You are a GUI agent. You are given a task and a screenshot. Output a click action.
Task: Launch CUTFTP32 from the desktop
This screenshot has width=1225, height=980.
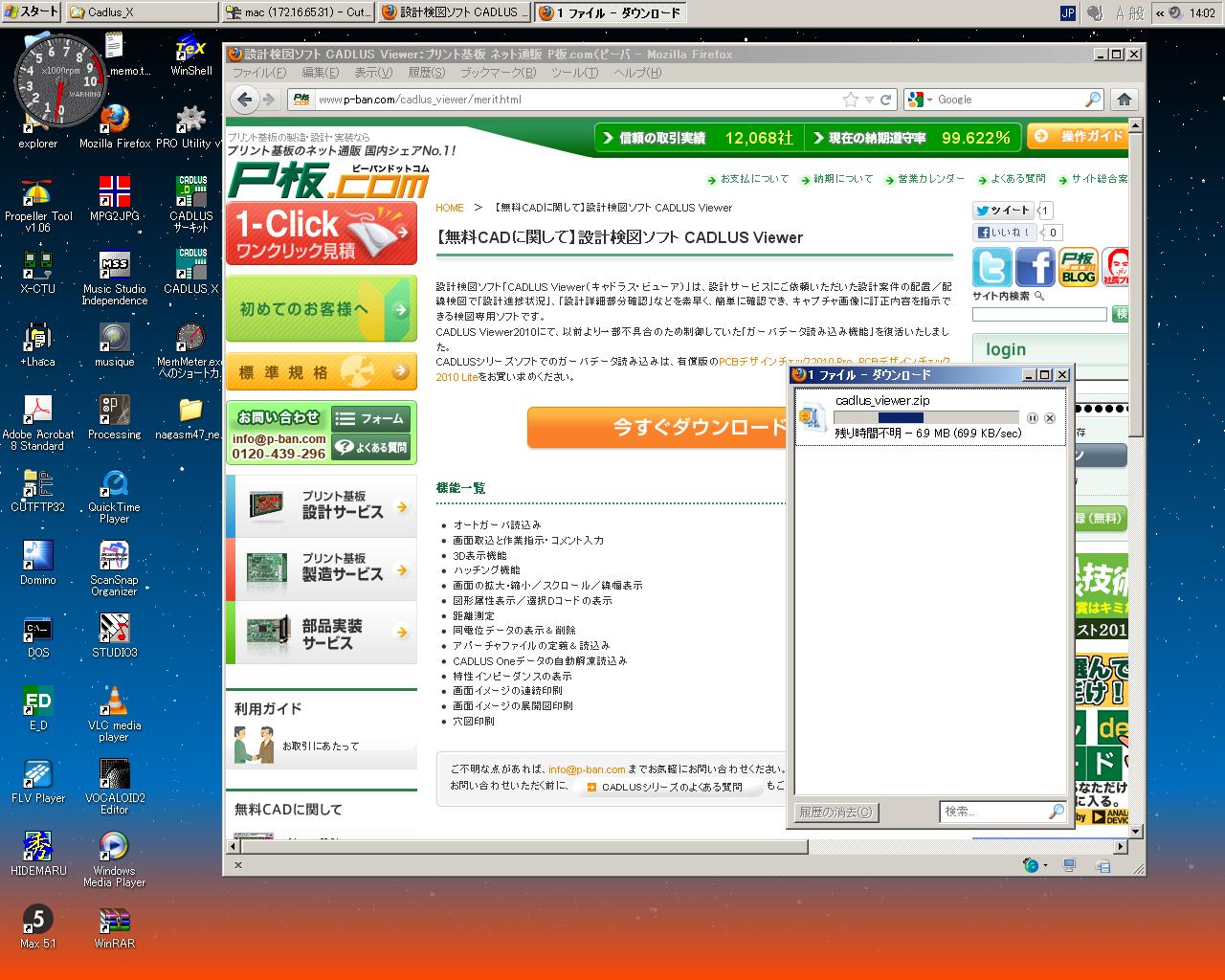pyautogui.click(x=38, y=490)
